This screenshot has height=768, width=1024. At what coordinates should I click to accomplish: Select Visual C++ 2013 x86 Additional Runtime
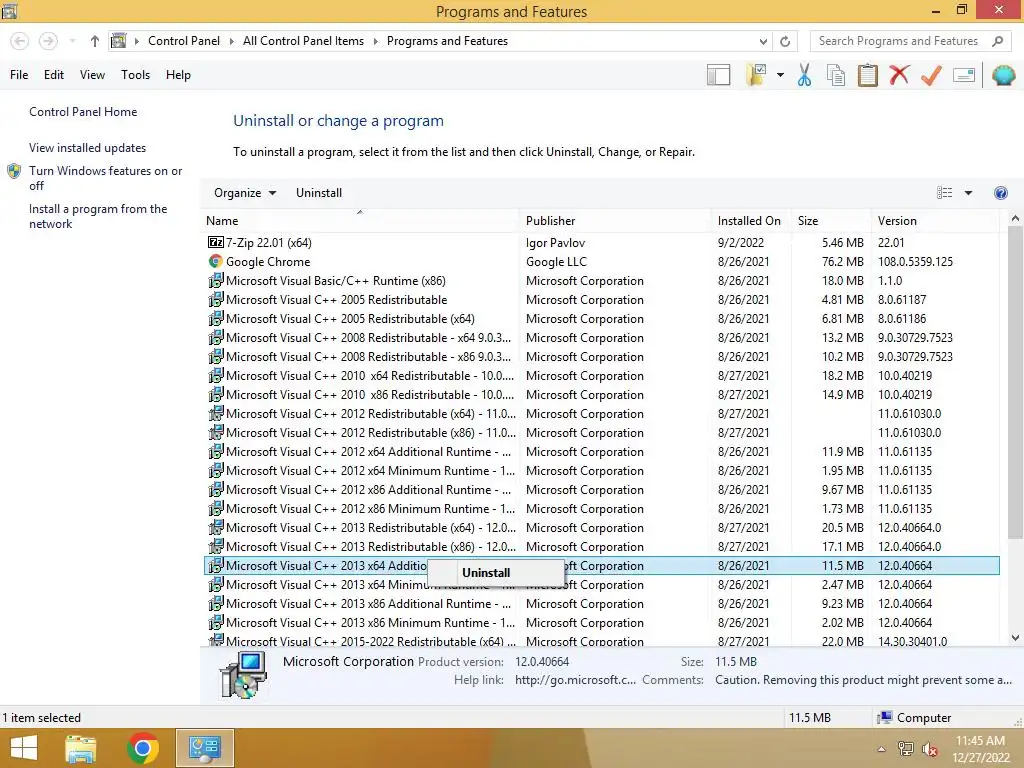pos(601,604)
